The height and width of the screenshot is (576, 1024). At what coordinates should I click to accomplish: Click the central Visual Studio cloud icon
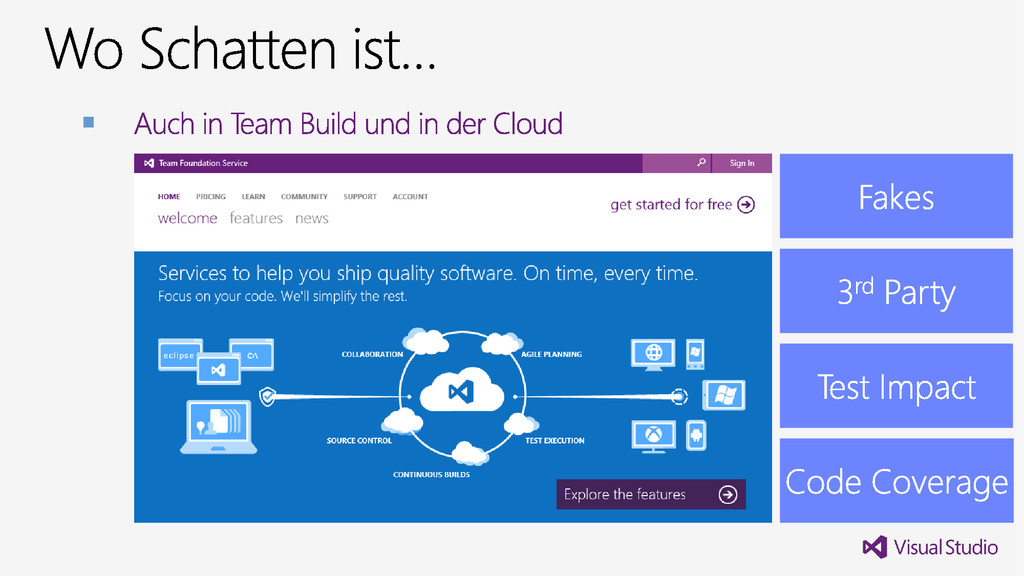(462, 392)
